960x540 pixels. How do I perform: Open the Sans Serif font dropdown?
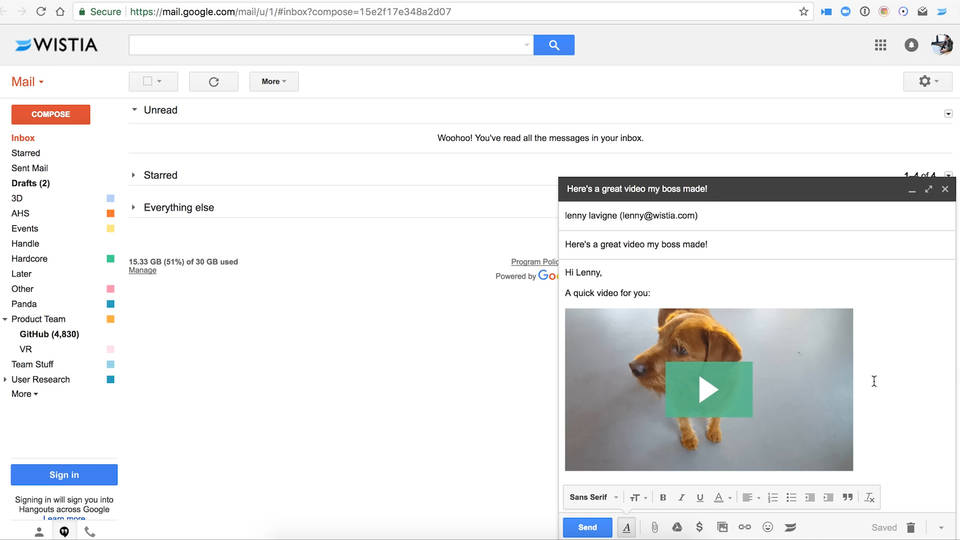594,497
